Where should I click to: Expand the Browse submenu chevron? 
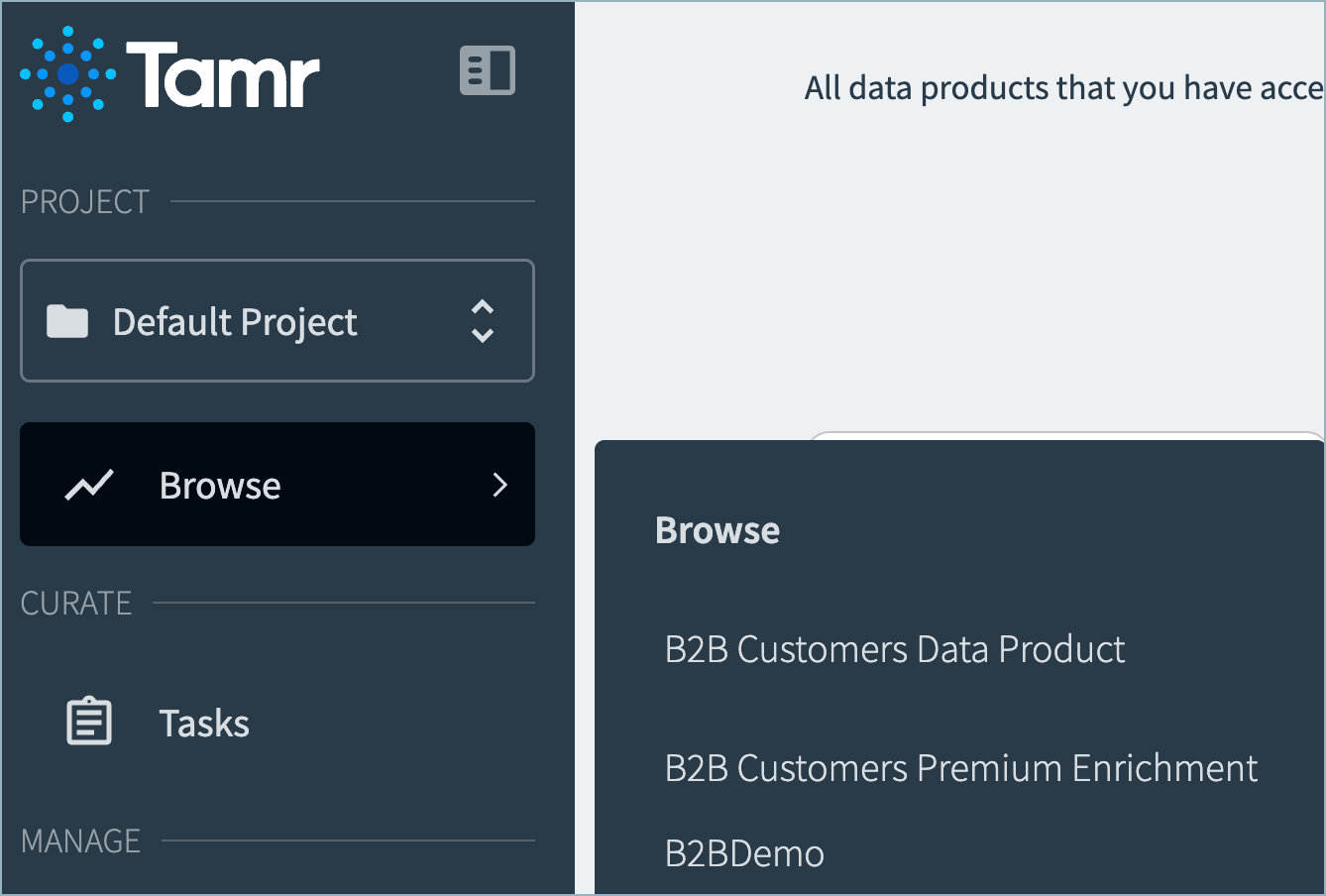point(500,485)
